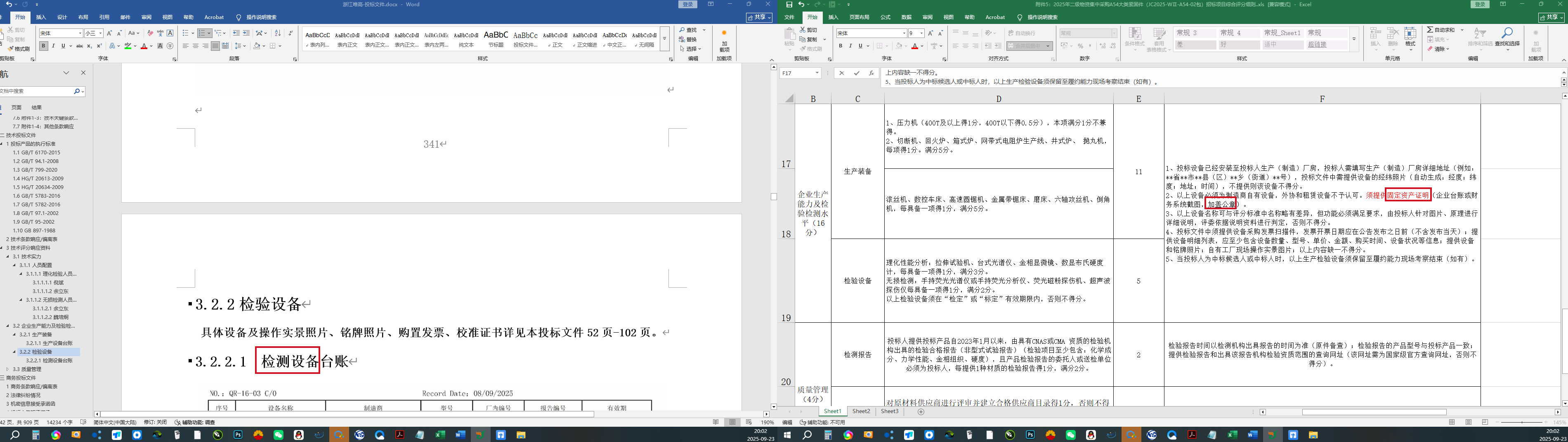Open Word font size dropdown (小三)
The image size is (1568, 442).
(100, 33)
